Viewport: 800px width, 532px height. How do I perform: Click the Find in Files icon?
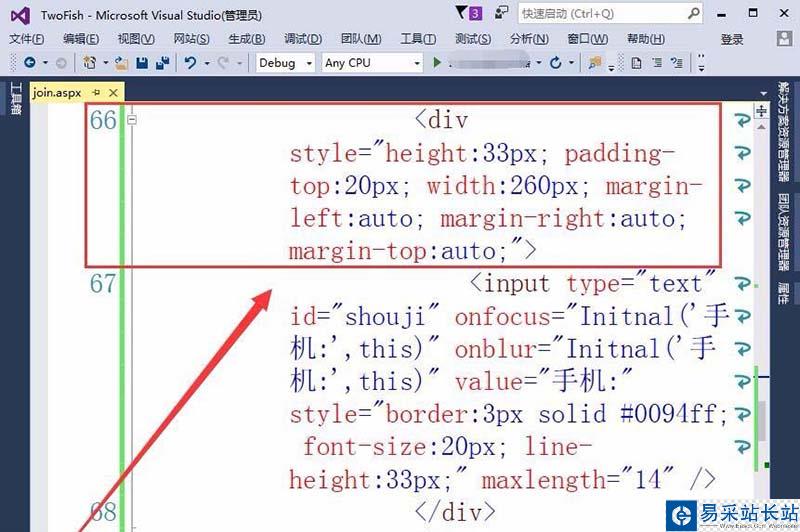point(594,63)
